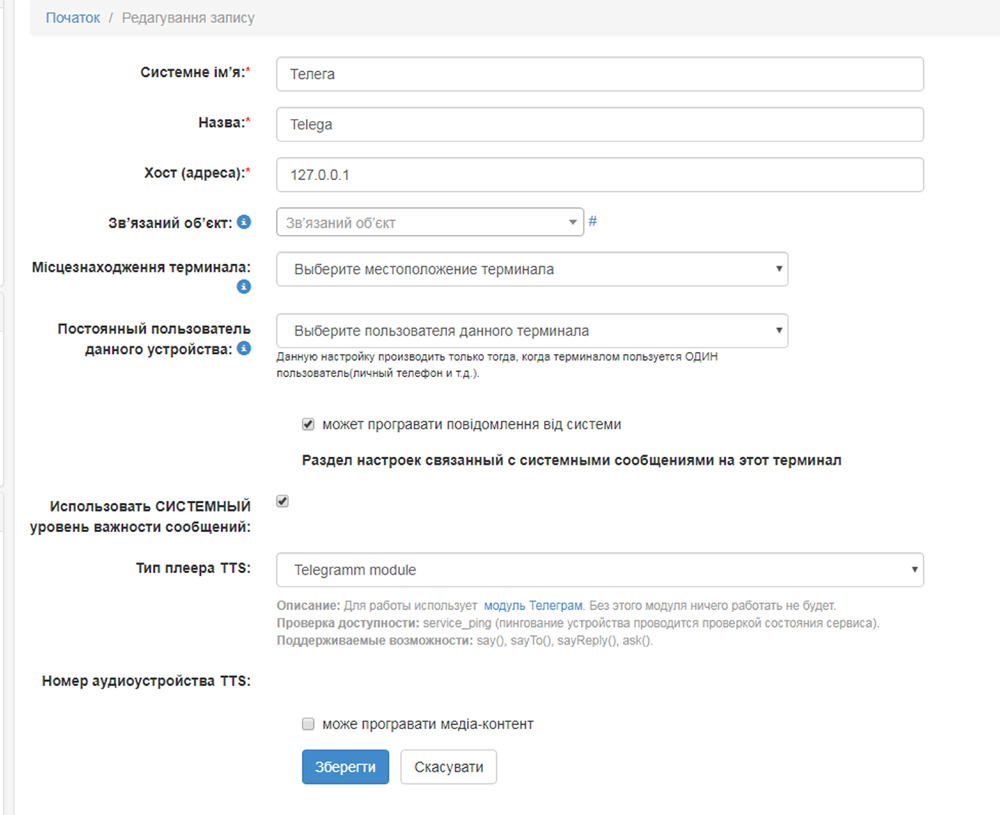Click the # link beside linked object dropdown
Screen dimensions: 1000x815
(593, 221)
